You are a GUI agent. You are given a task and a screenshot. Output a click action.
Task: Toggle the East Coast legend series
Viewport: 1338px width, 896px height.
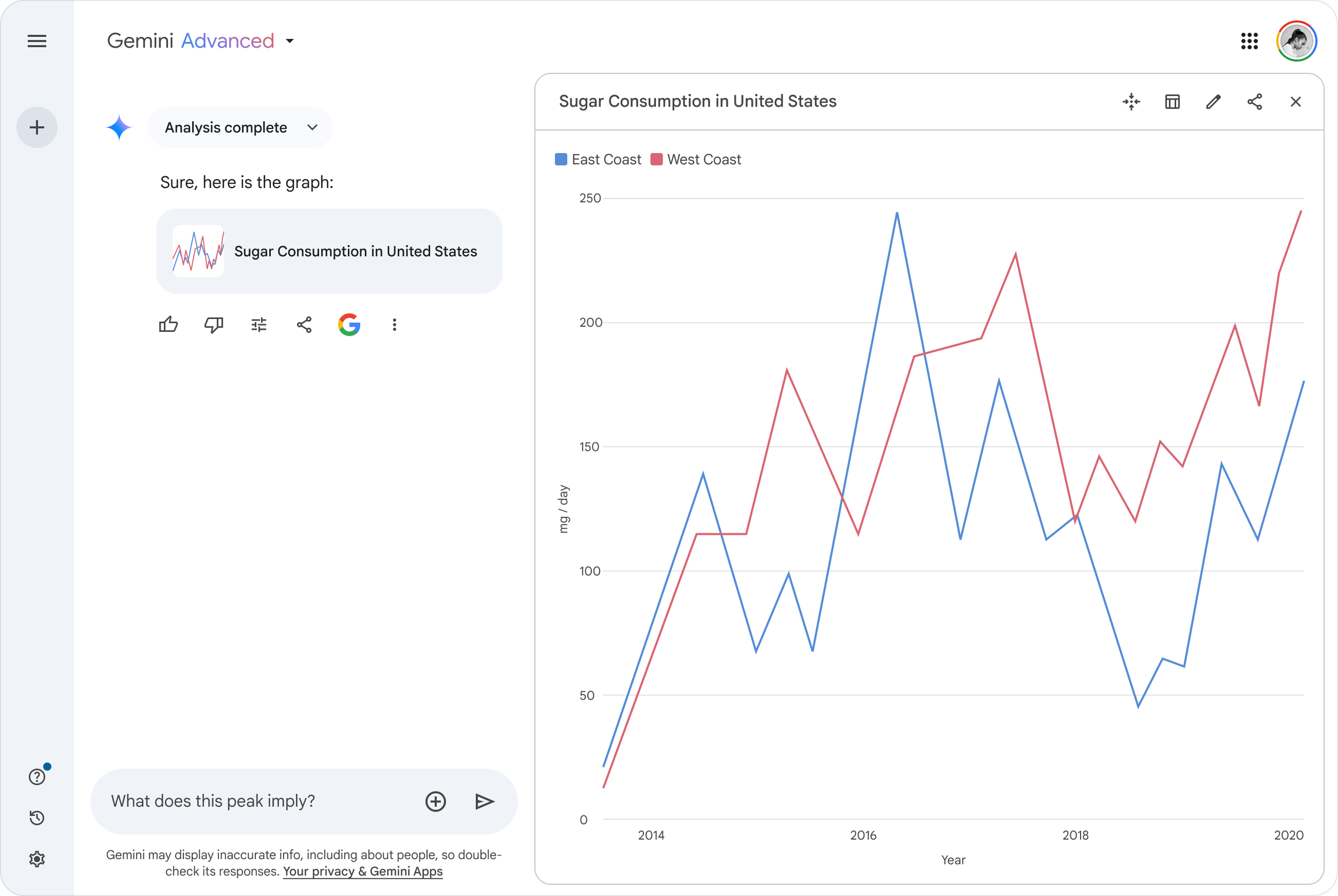(x=598, y=160)
